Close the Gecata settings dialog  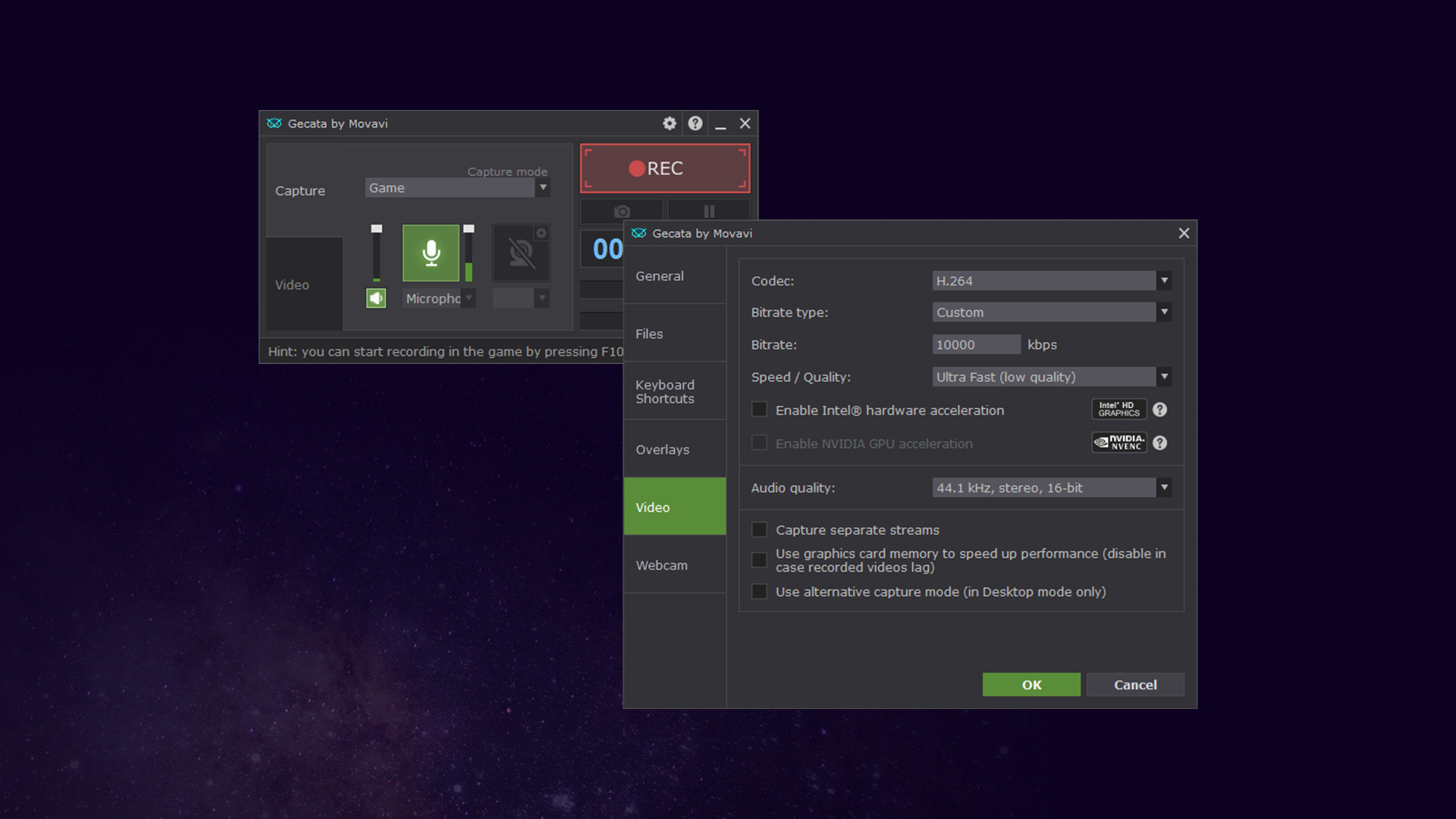[x=1184, y=234]
